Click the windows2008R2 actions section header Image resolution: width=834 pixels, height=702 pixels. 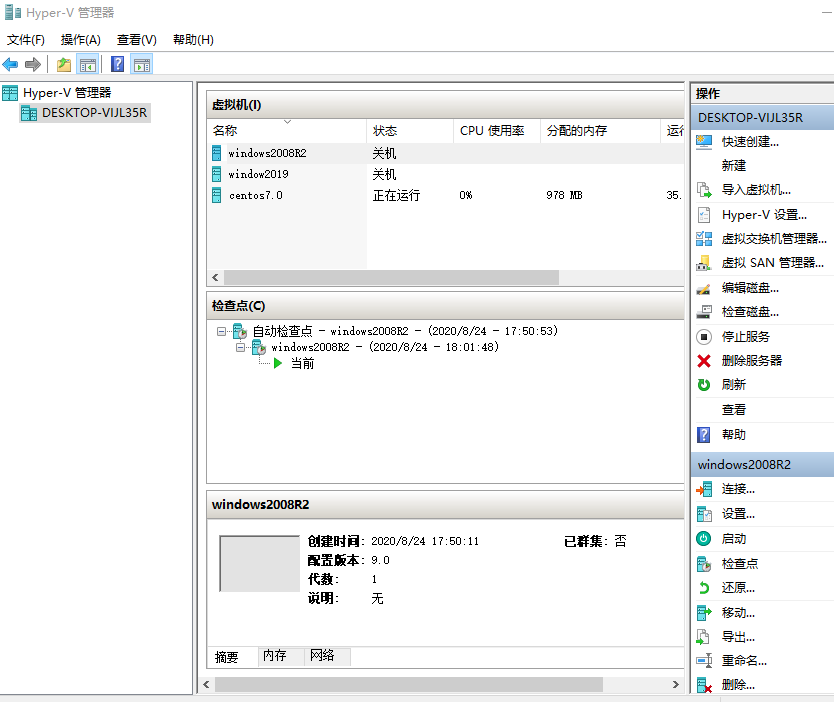tap(762, 465)
